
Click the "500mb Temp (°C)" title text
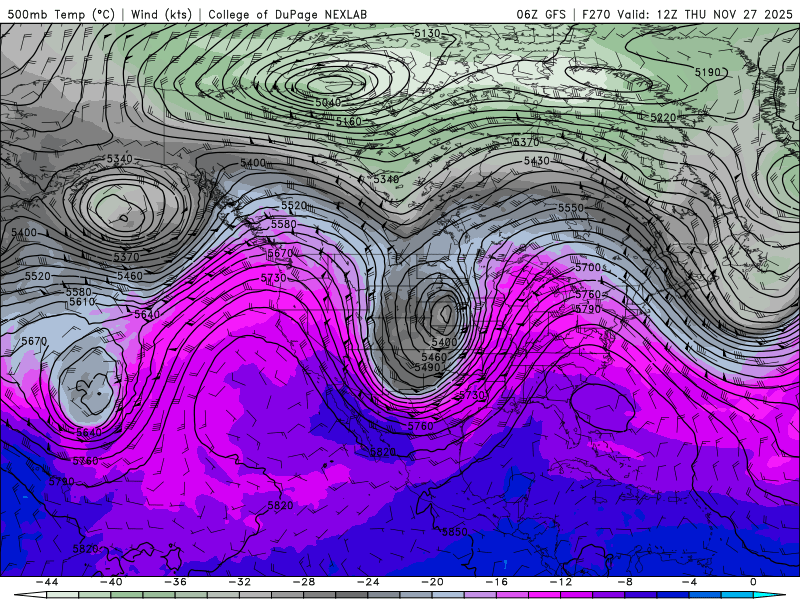[x=61, y=14]
